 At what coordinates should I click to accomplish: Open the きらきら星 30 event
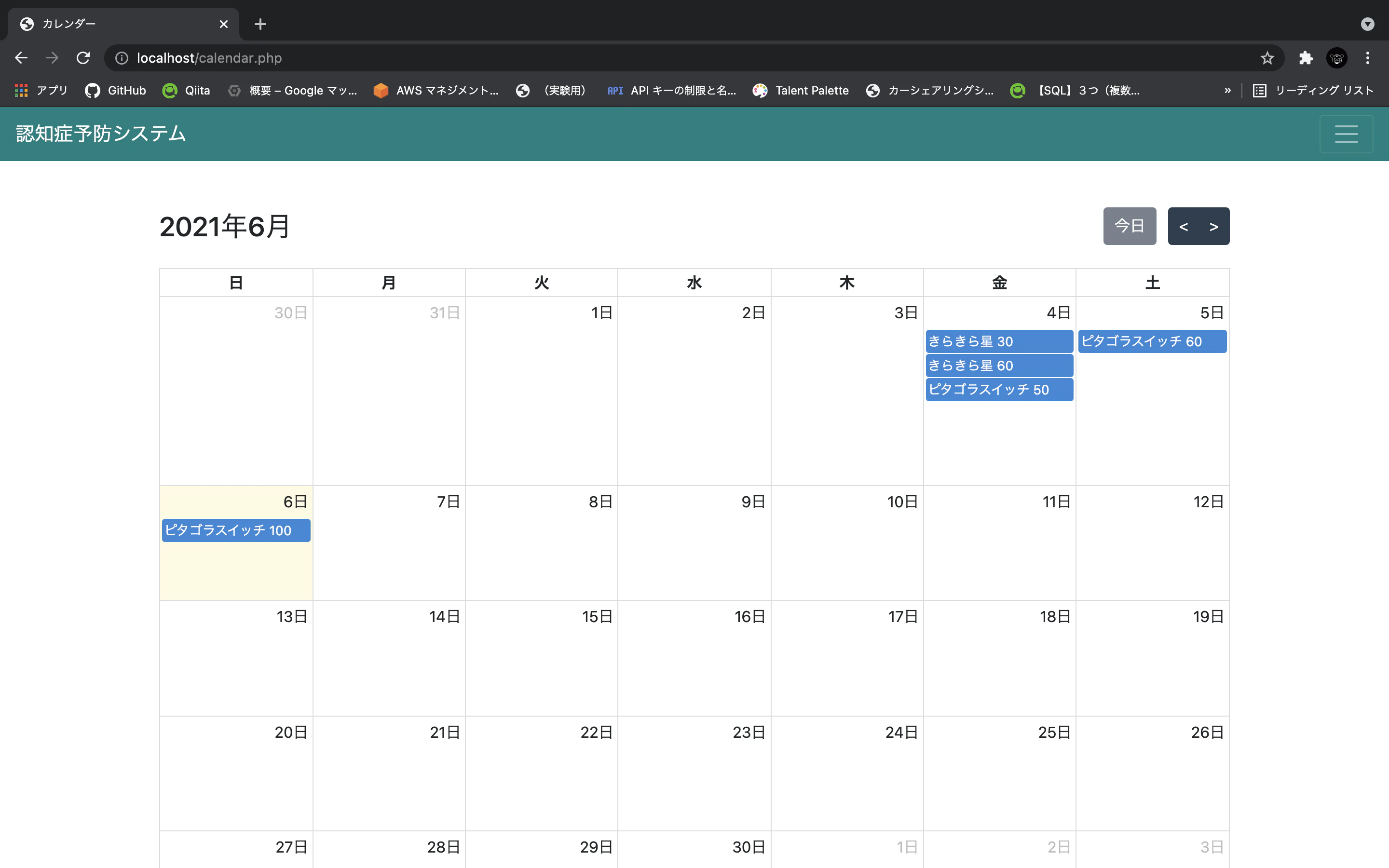(x=999, y=341)
